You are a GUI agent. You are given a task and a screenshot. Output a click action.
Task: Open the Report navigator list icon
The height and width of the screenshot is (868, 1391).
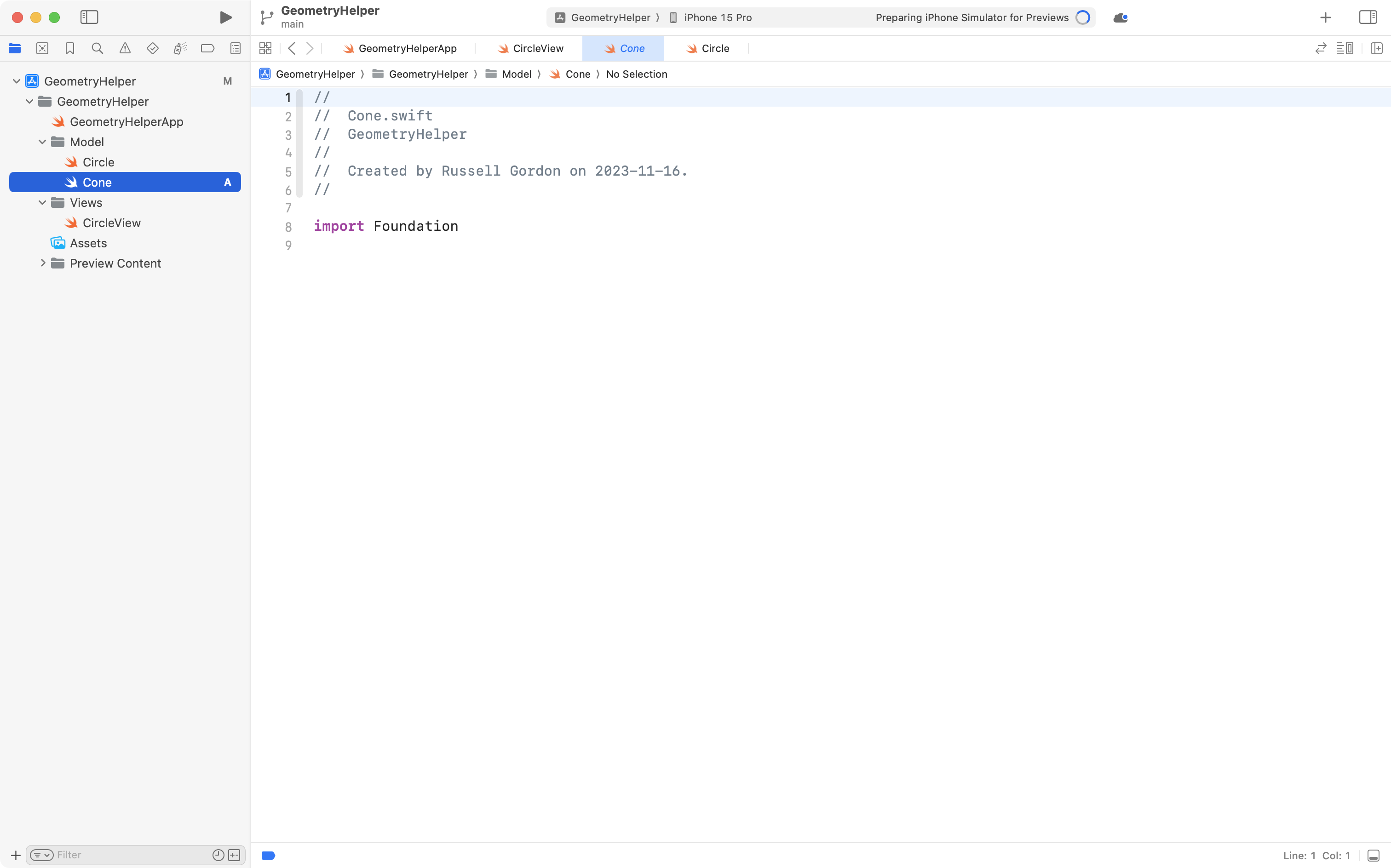point(236,48)
